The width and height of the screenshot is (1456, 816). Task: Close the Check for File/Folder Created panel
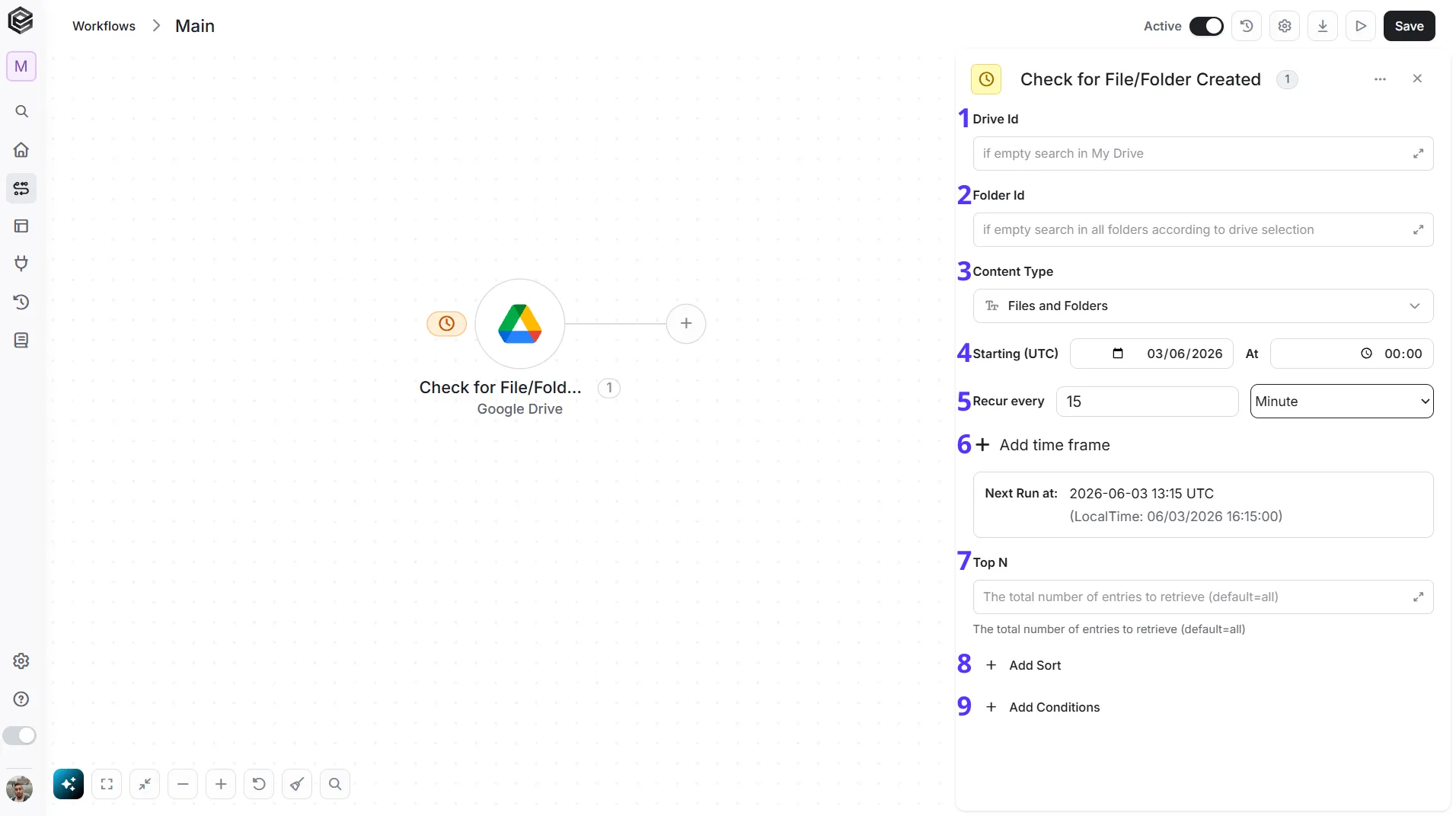tap(1417, 78)
